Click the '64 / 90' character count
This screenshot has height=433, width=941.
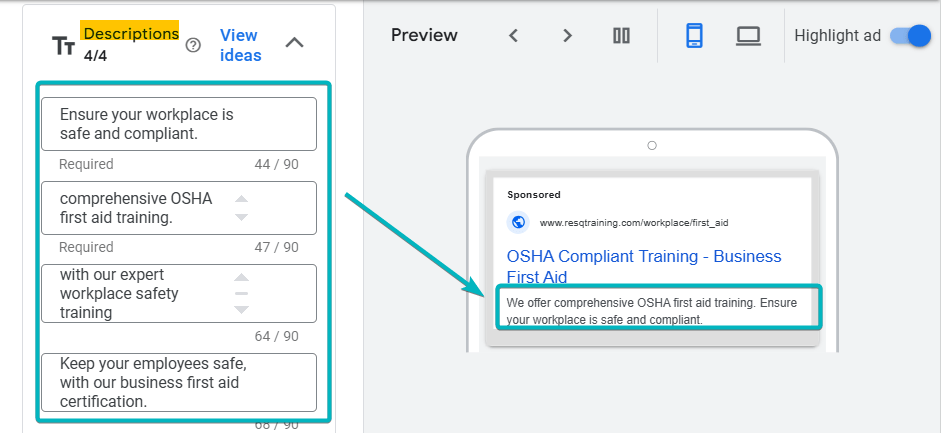276,336
